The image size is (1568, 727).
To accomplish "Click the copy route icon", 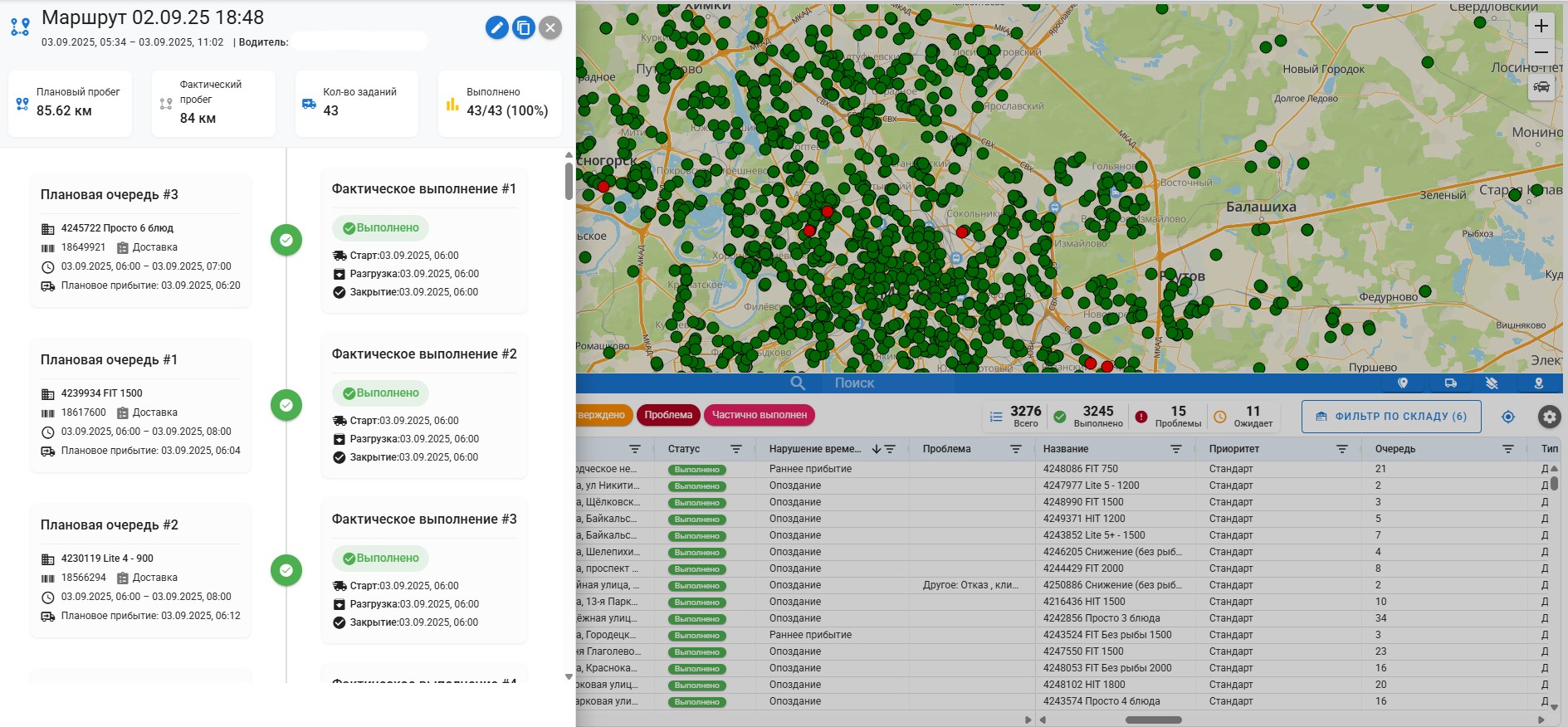I will [524, 28].
